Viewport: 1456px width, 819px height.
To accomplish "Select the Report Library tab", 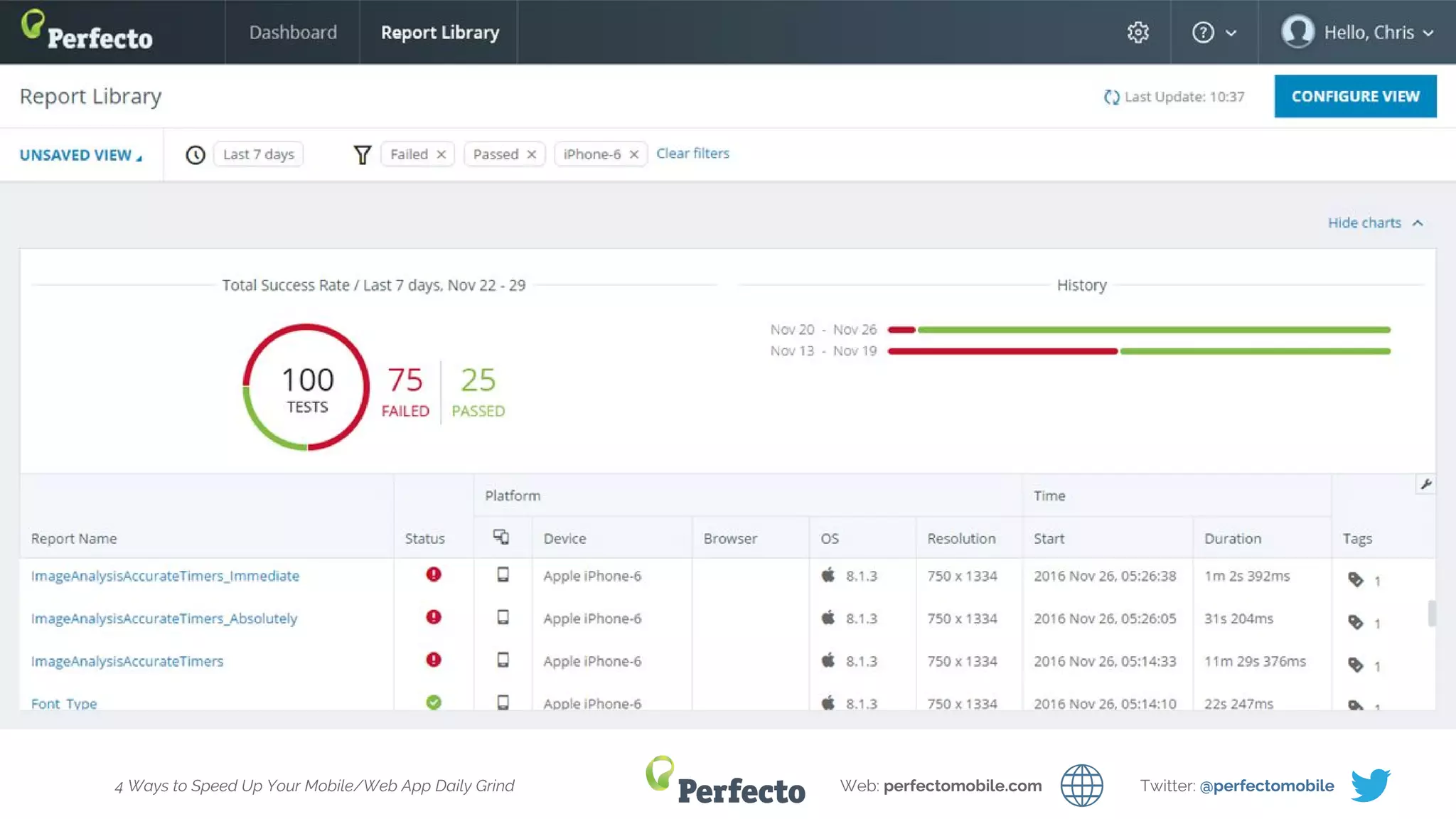I will click(x=440, y=33).
